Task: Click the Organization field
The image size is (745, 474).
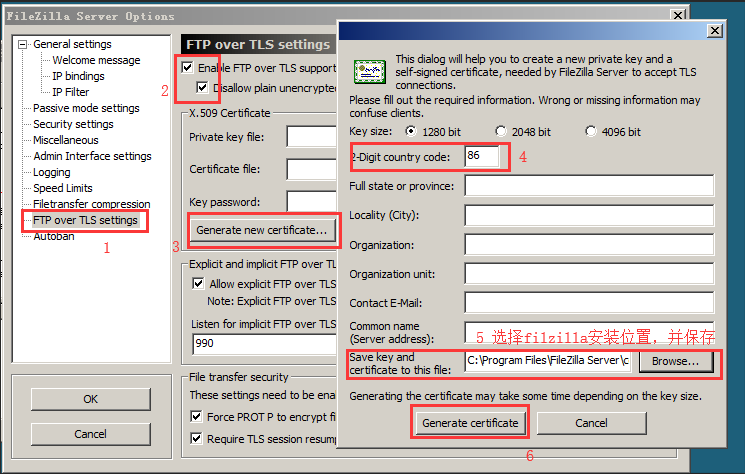Action: tap(589, 245)
